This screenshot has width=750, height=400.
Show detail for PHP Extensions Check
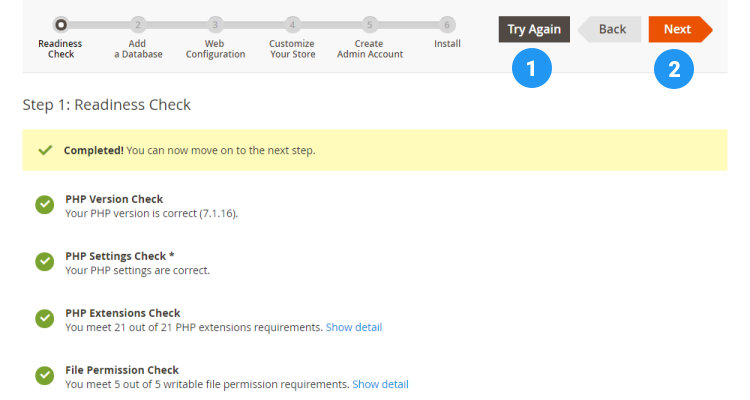click(353, 327)
